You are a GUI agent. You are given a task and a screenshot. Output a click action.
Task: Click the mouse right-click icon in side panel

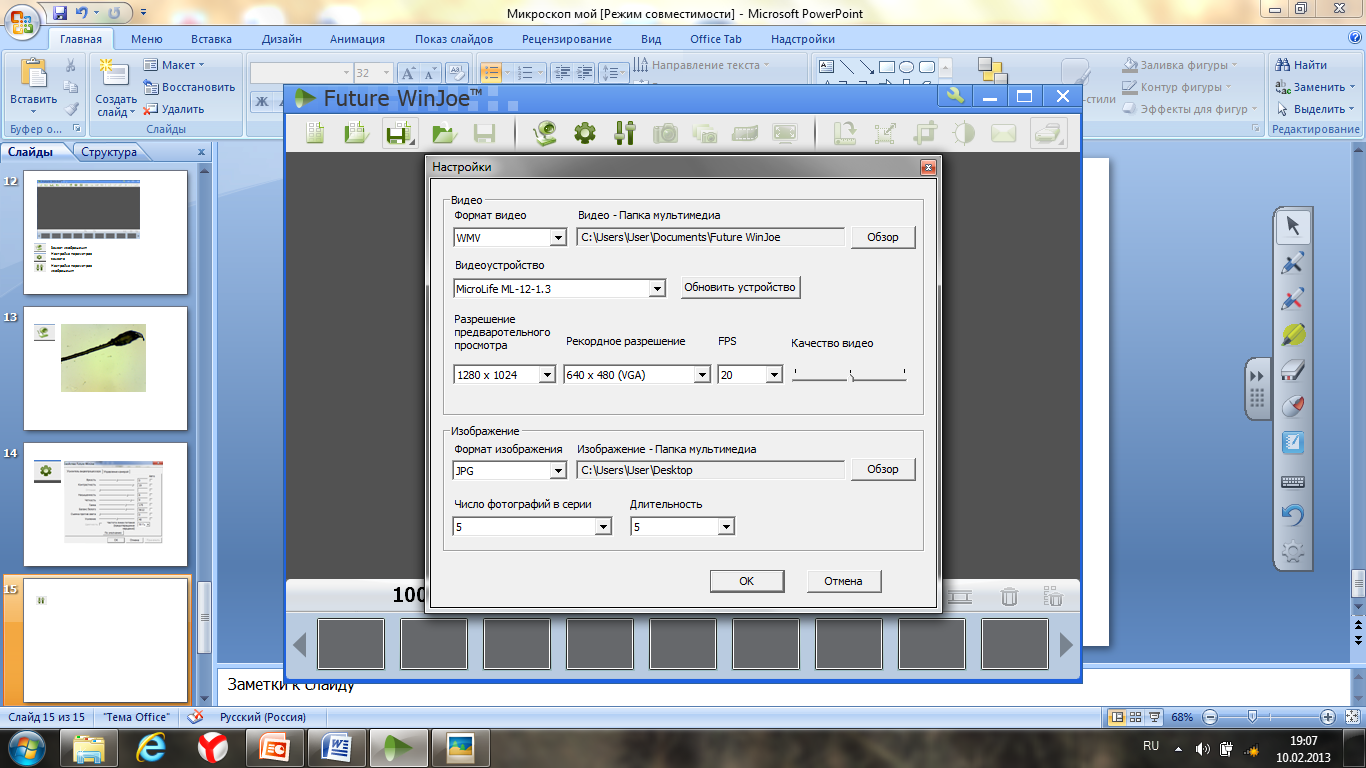click(x=1292, y=407)
